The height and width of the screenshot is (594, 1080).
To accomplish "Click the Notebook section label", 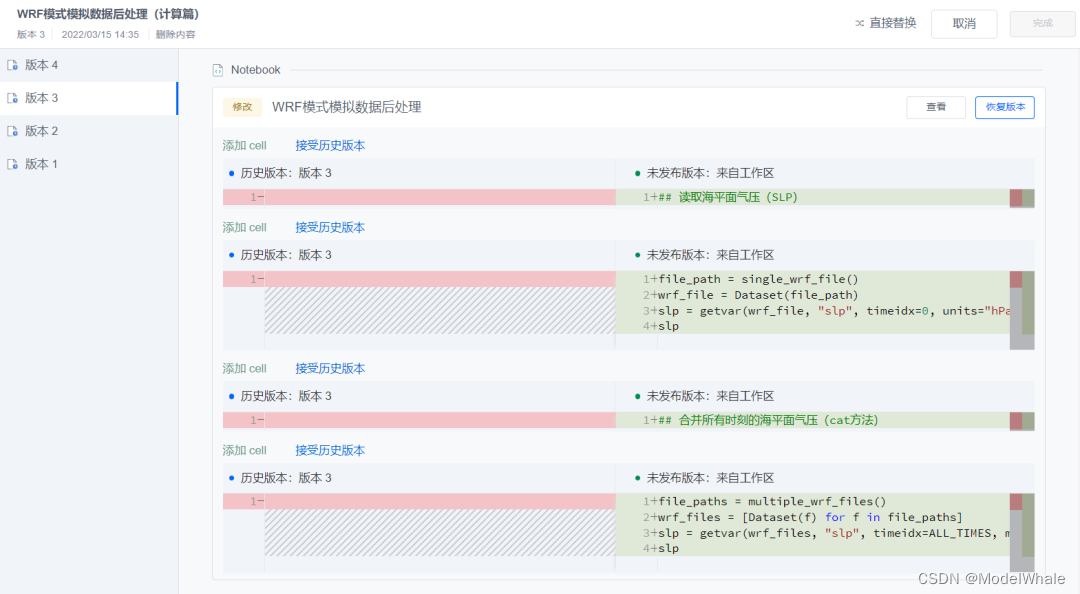I will coord(256,70).
